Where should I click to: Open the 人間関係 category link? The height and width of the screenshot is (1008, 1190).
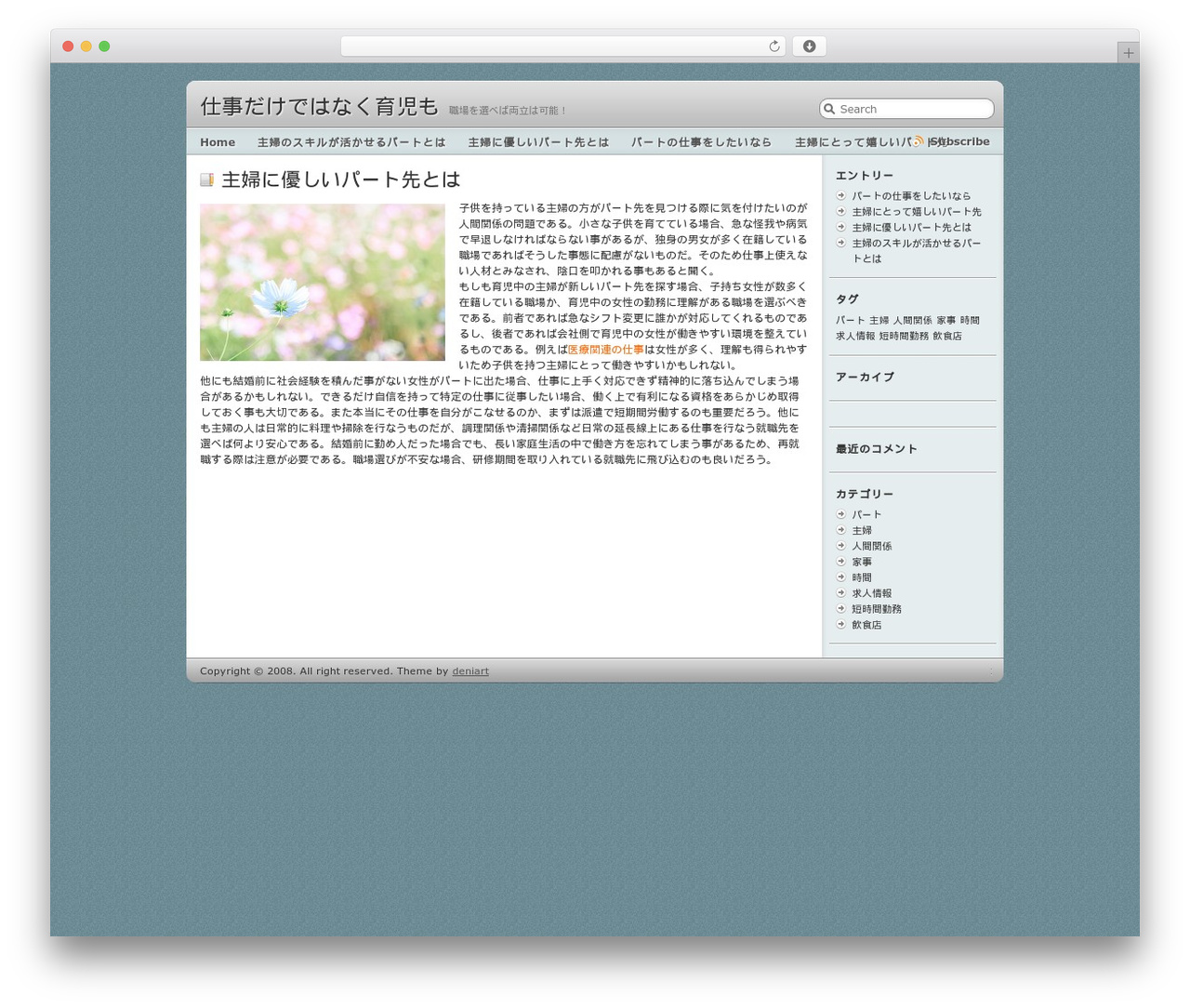[872, 547]
